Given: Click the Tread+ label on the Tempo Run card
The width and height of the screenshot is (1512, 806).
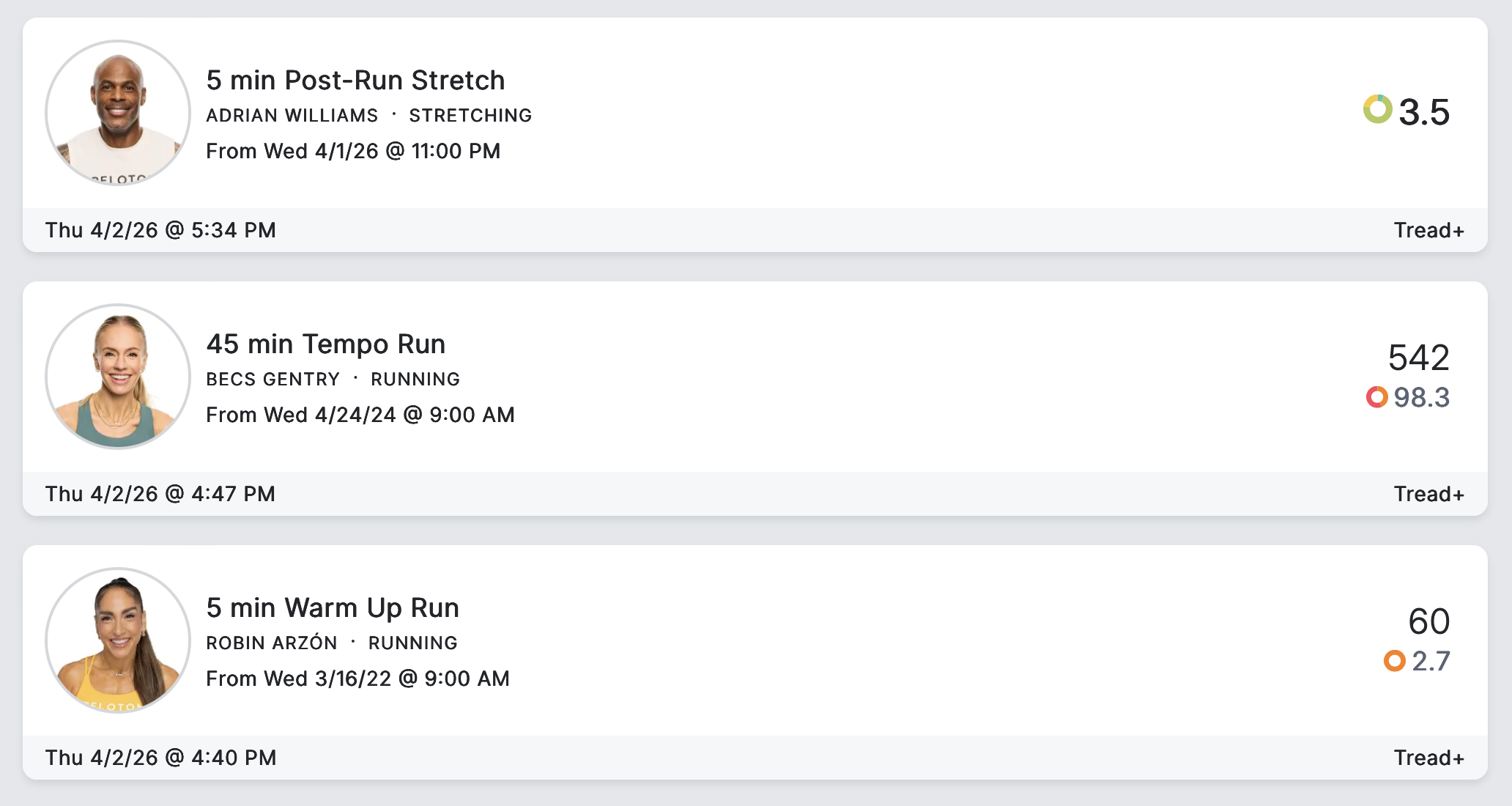Looking at the screenshot, I should (x=1428, y=494).
